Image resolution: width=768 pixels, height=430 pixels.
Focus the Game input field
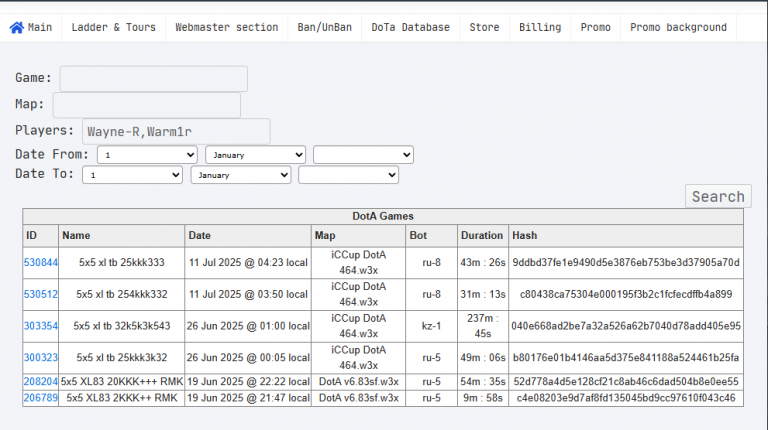(154, 79)
